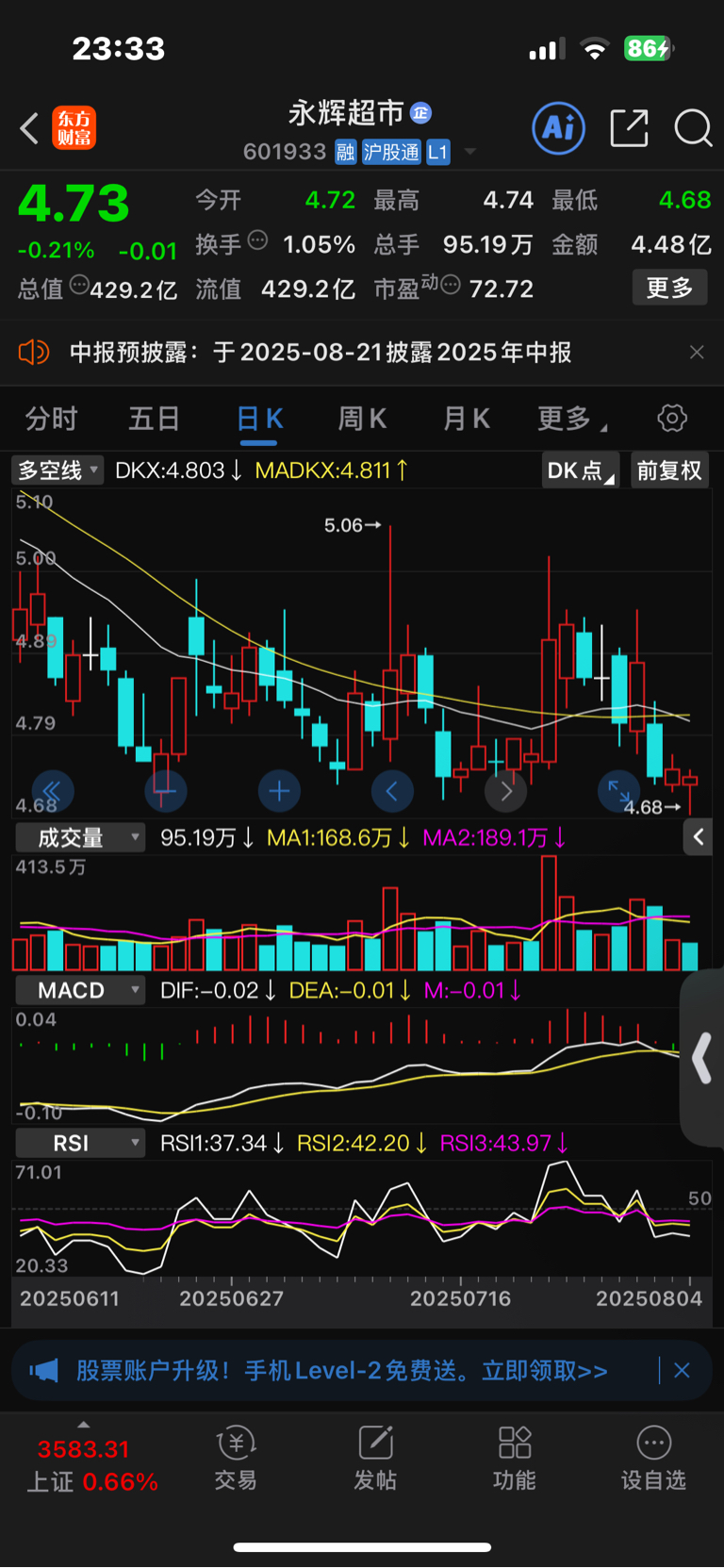
Task: Tap the 更多 quote details button
Action: coord(669,288)
